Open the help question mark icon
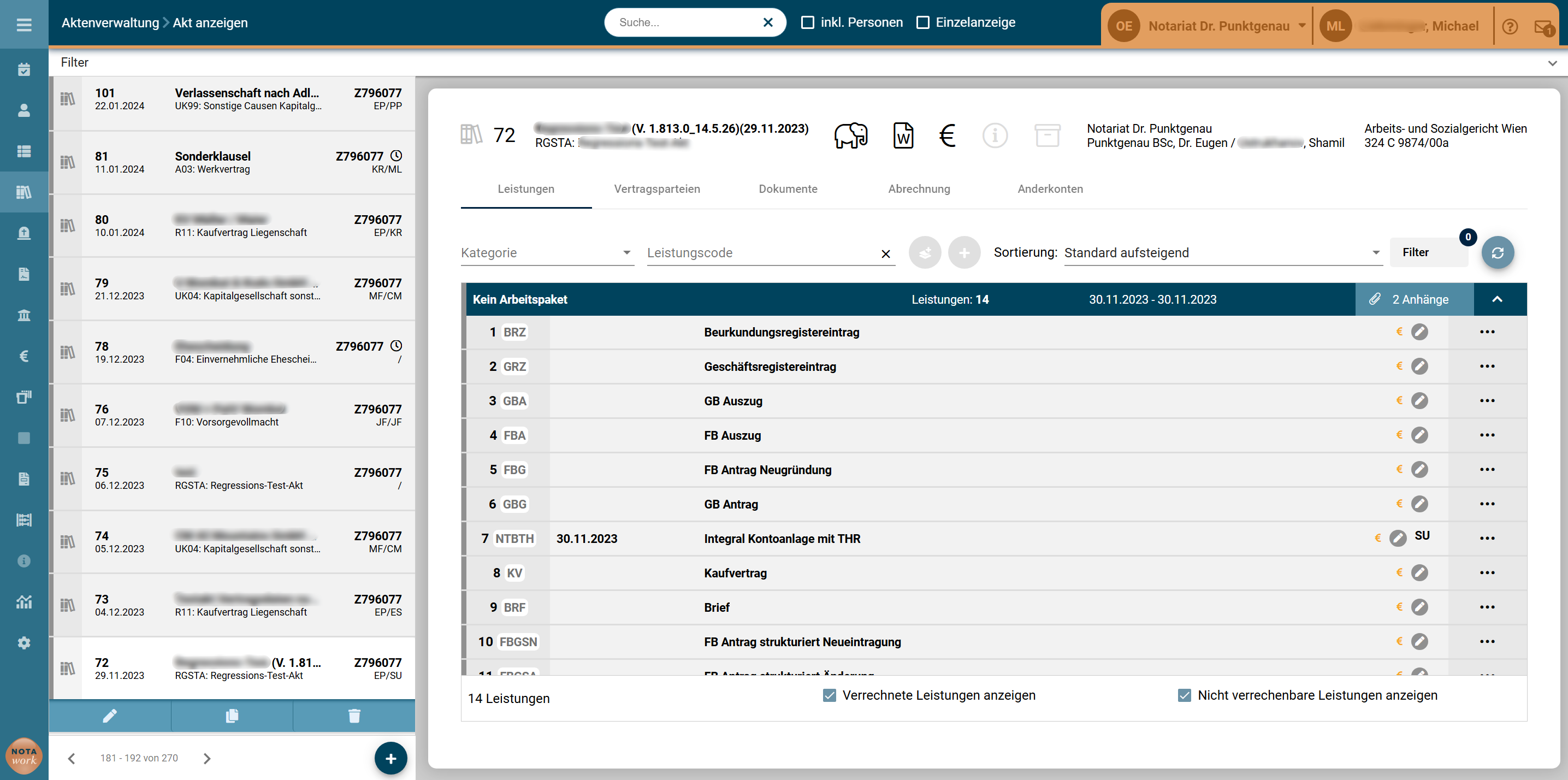The image size is (1568, 780). click(x=1510, y=26)
